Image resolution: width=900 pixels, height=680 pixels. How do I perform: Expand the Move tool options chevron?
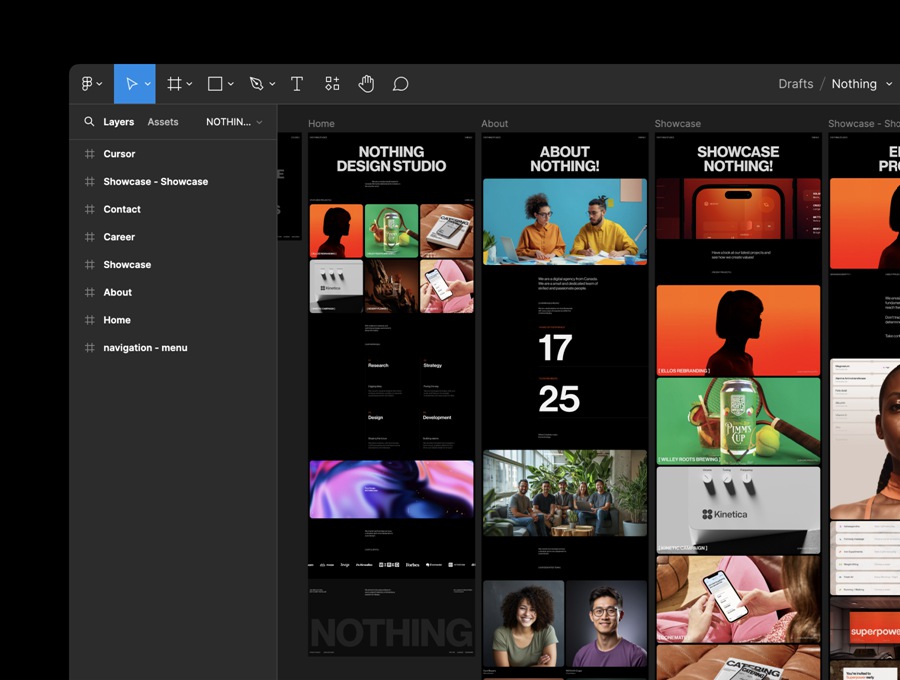148,84
